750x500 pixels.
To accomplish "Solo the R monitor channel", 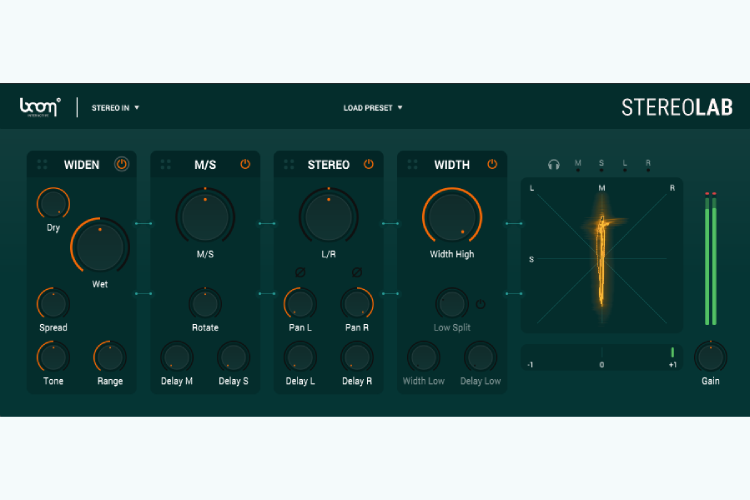I will point(648,165).
